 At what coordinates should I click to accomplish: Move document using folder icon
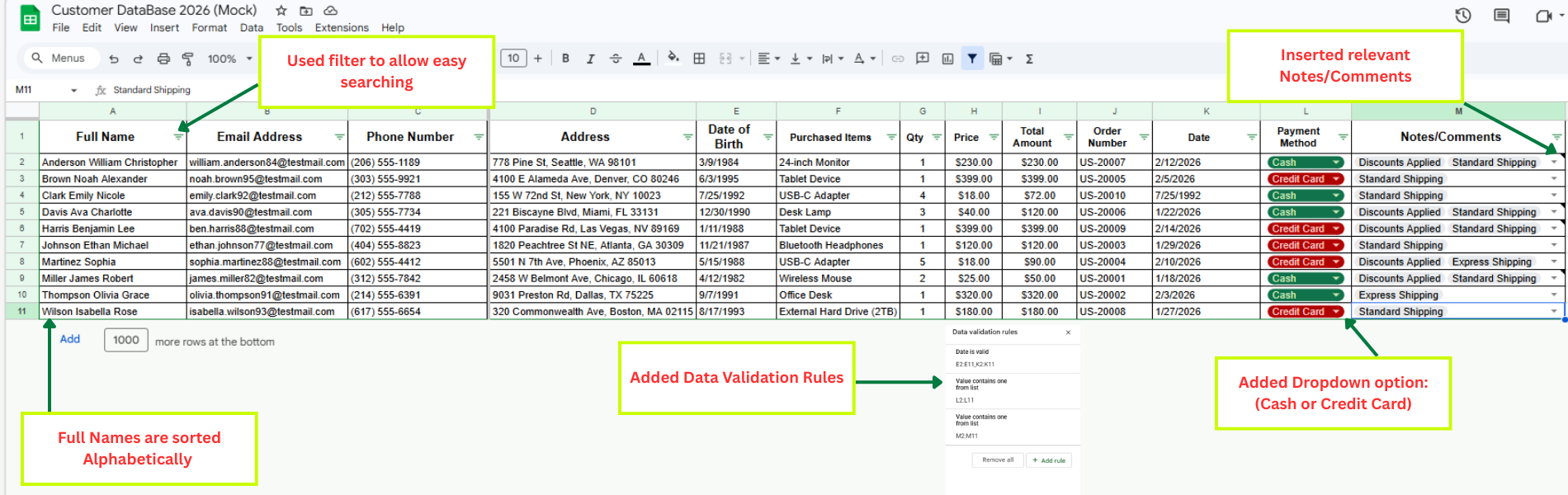[x=306, y=11]
